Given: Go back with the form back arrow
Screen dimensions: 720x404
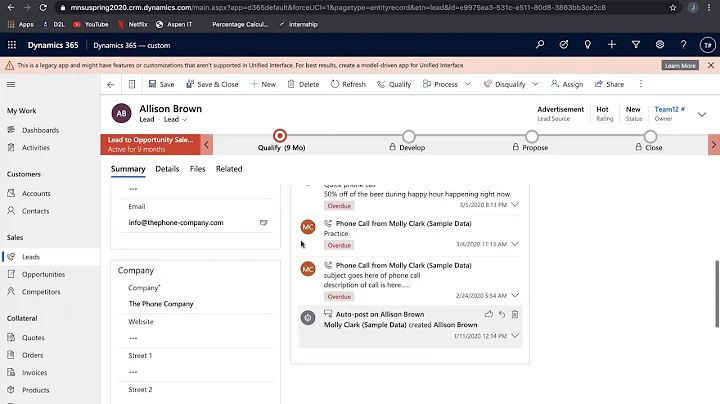Looking at the screenshot, I should (x=111, y=84).
